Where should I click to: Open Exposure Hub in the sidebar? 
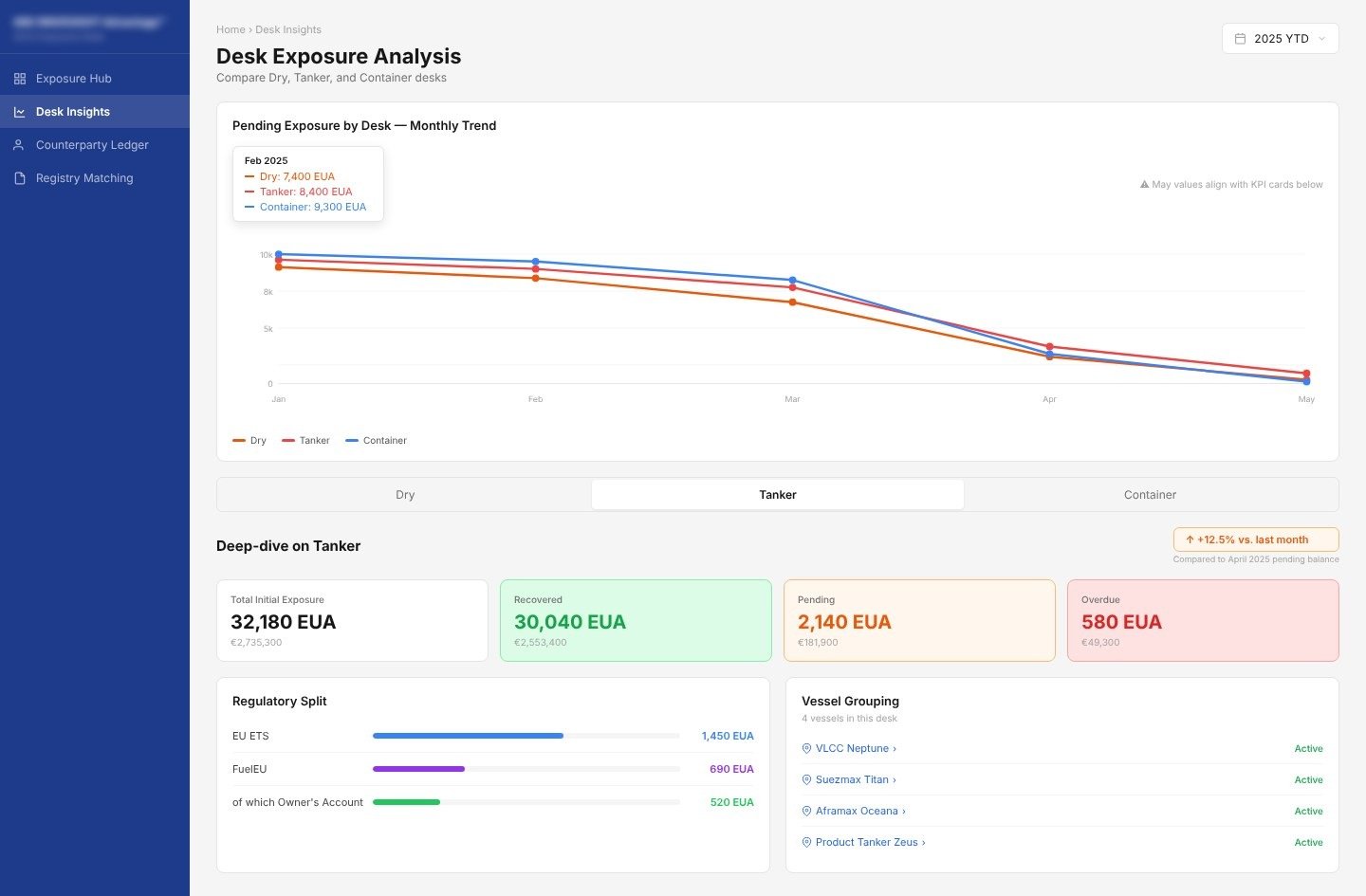(95, 79)
